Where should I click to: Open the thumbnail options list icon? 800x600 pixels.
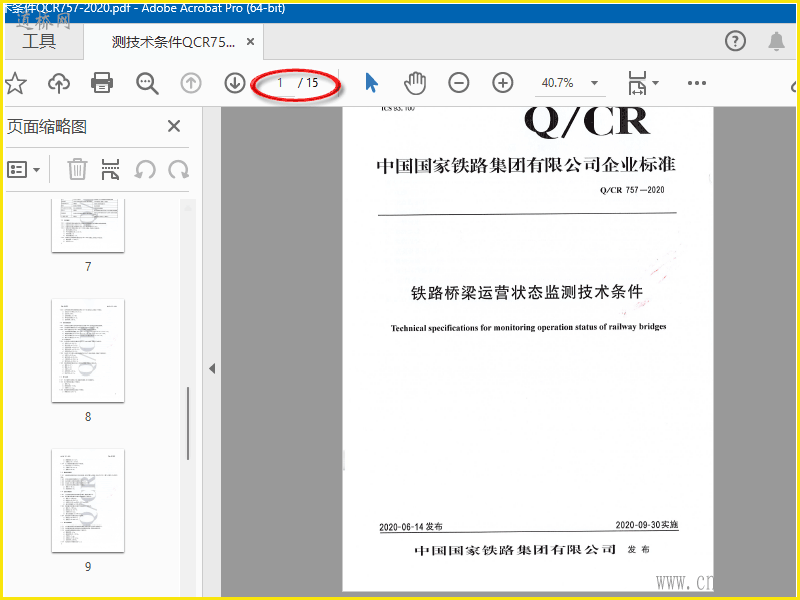point(17,169)
